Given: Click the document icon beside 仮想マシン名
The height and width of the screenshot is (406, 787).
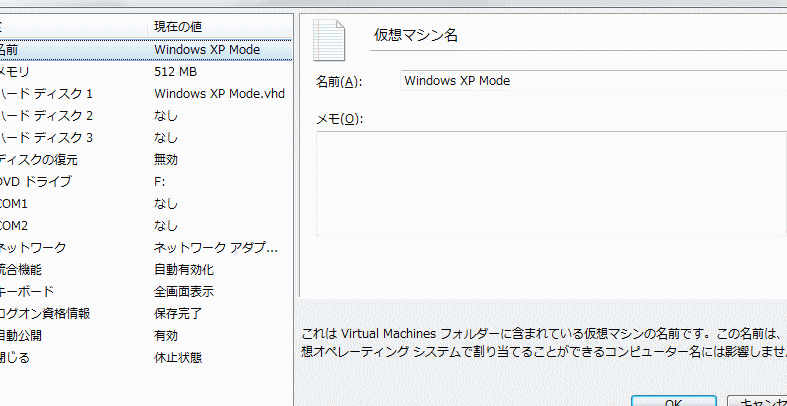Looking at the screenshot, I should tap(328, 39).
